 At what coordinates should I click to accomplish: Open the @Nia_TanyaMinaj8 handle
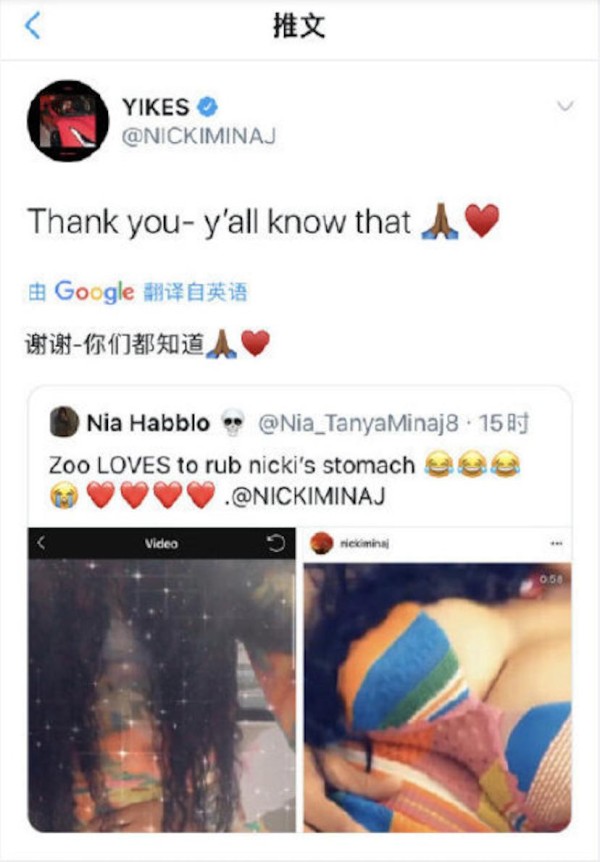click(358, 423)
